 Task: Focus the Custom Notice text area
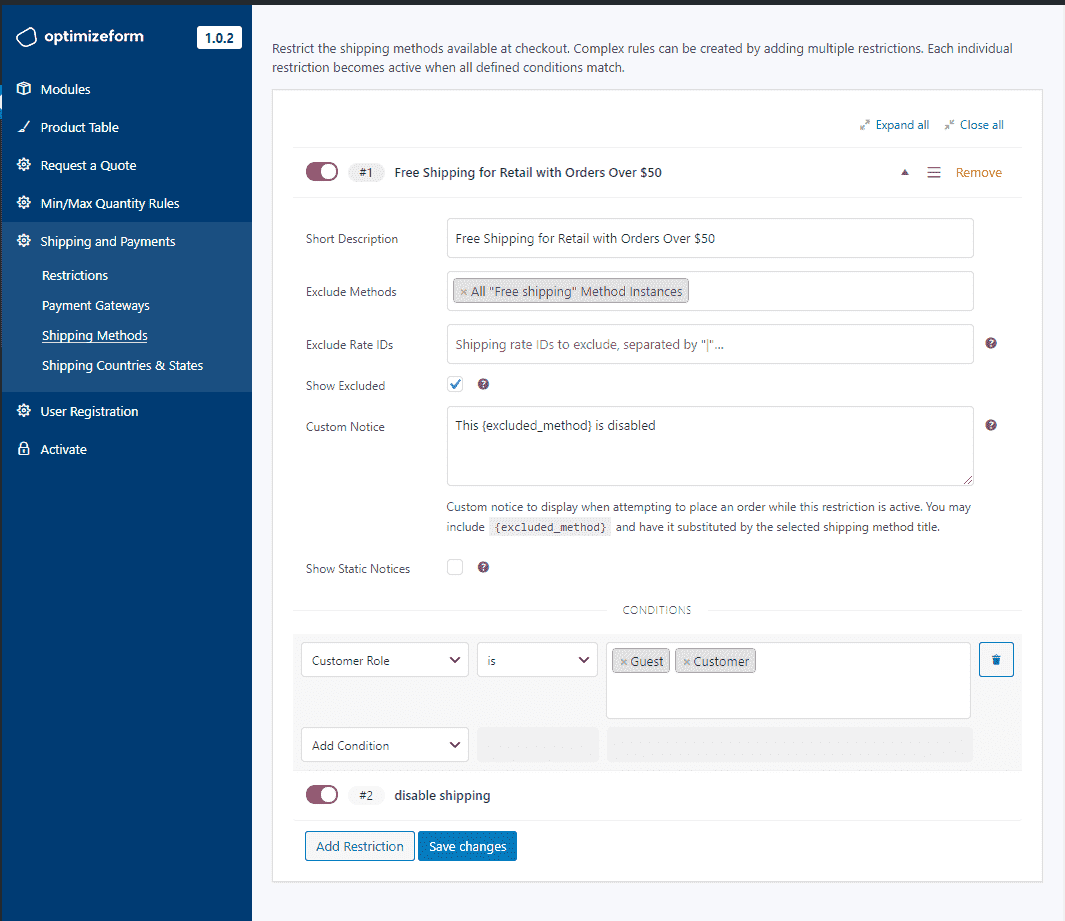click(x=710, y=446)
